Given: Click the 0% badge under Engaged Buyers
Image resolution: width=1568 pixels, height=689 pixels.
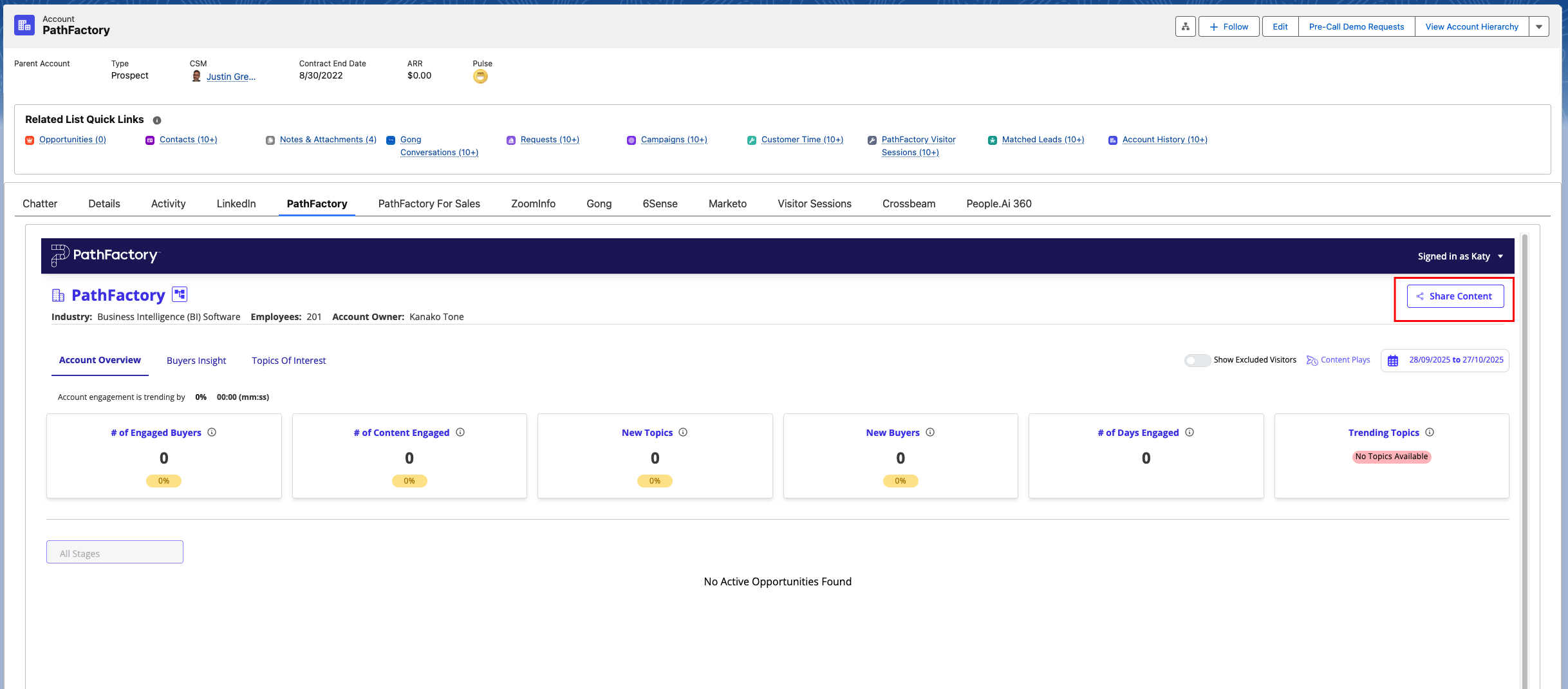Looking at the screenshot, I should pyautogui.click(x=163, y=481).
